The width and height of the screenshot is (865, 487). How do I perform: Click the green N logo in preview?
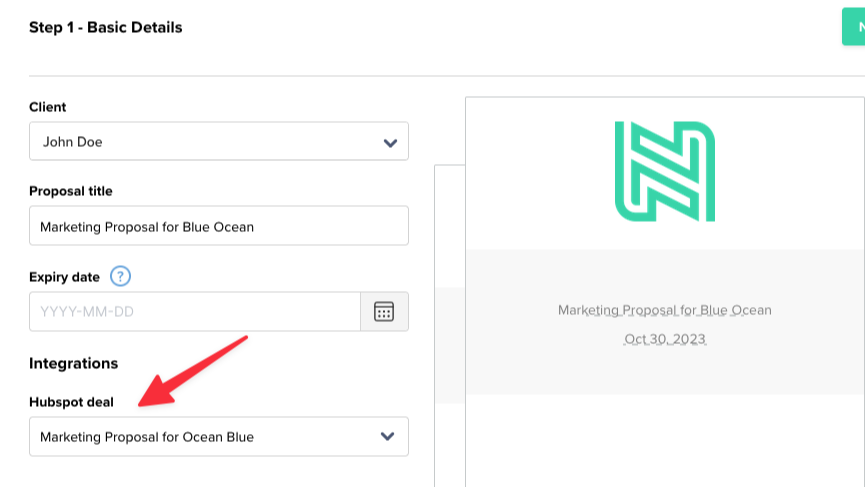[x=664, y=171]
